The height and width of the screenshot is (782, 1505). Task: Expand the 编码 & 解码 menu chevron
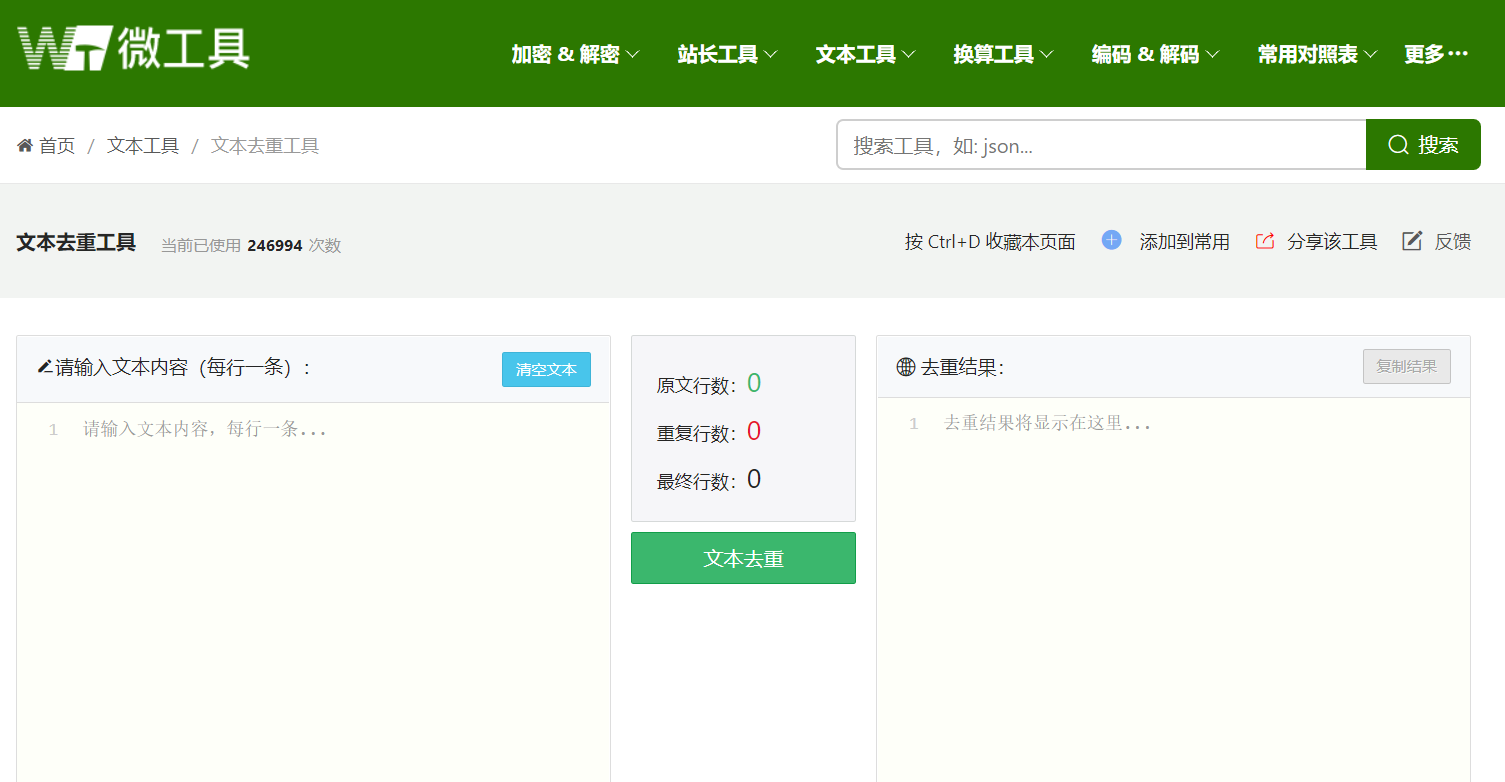(x=1212, y=54)
